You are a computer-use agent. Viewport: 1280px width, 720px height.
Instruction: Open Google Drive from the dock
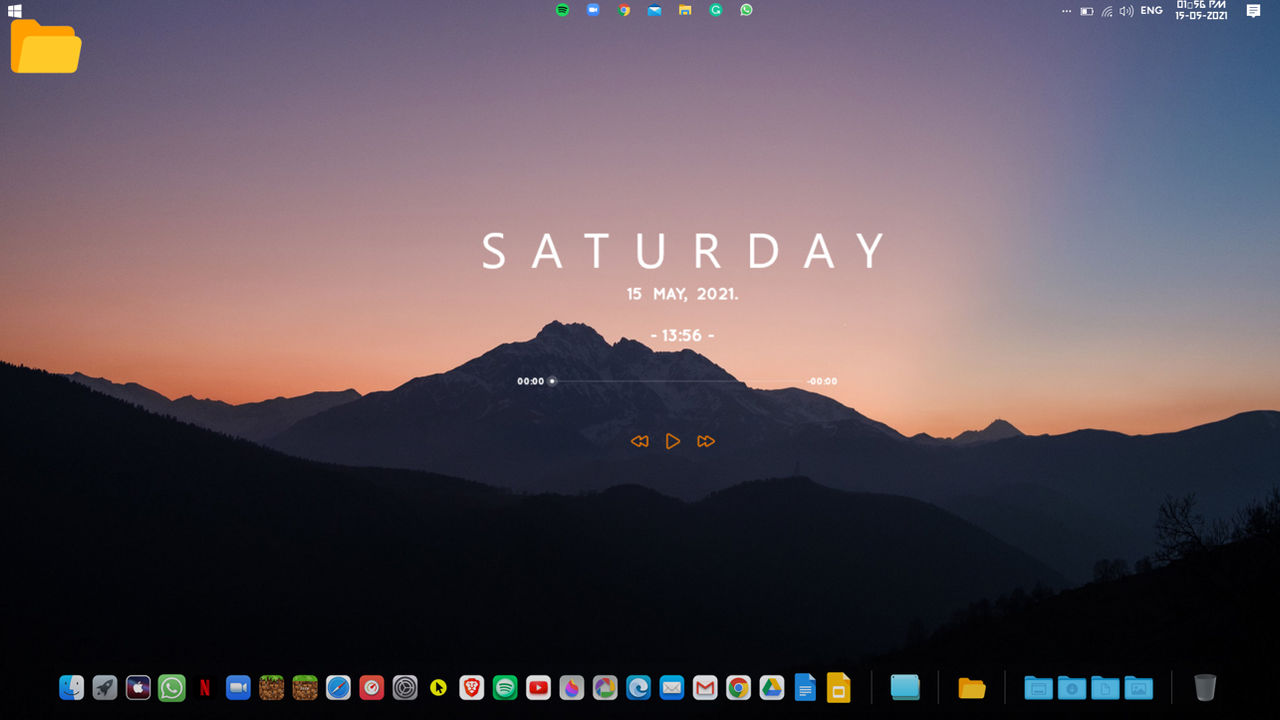[771, 687]
